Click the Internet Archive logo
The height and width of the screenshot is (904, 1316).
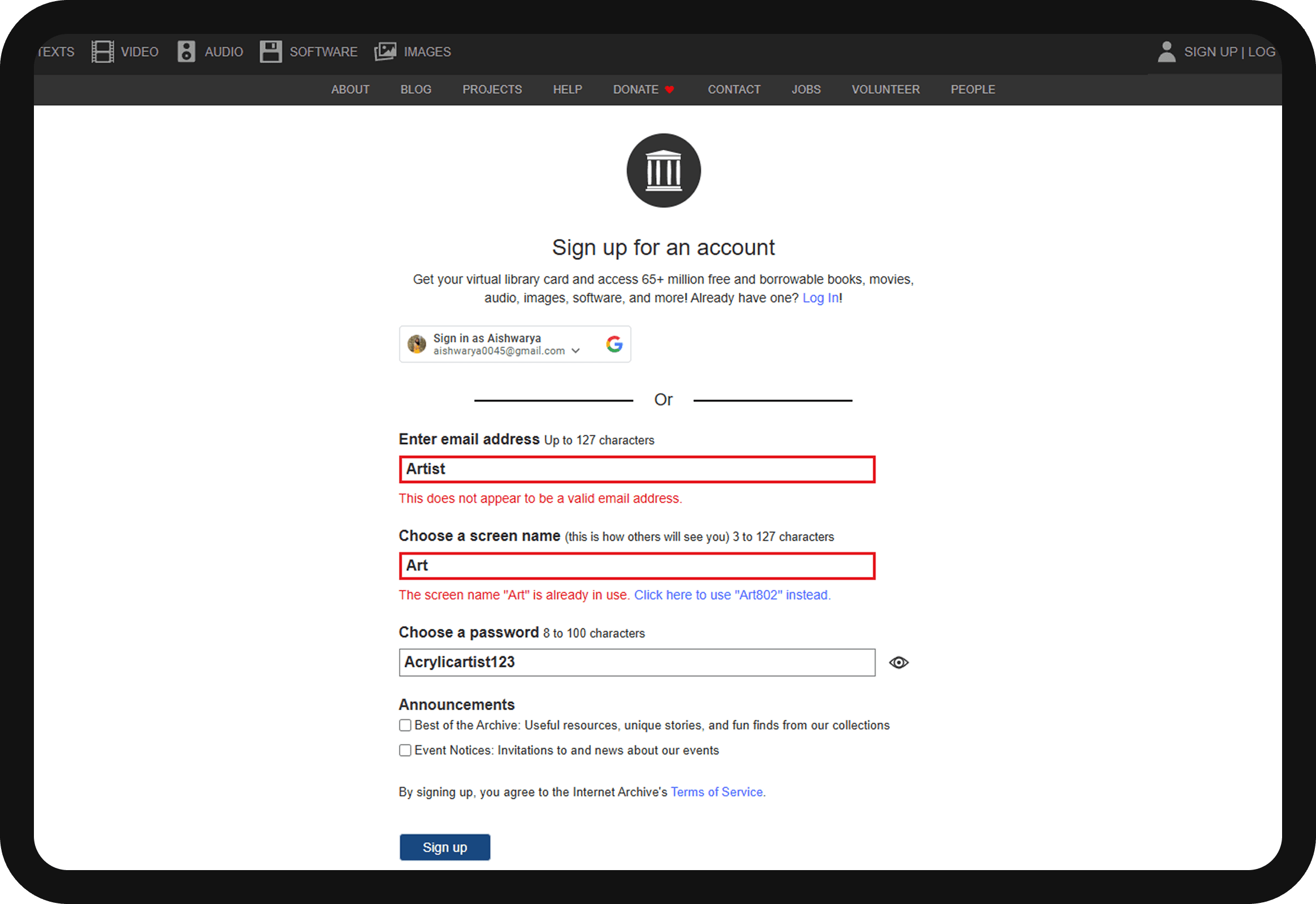tap(664, 171)
